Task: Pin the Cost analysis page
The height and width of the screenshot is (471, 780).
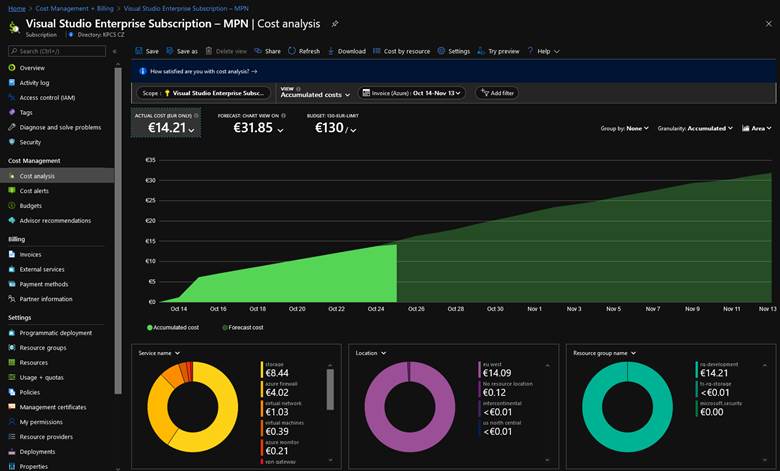Action: [x=335, y=24]
